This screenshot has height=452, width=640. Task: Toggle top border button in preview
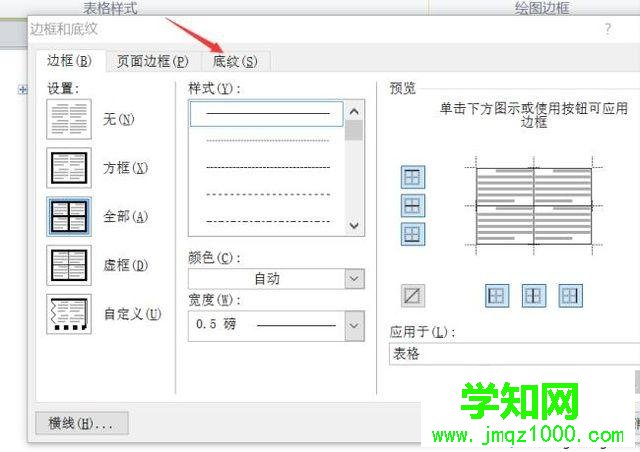pos(413,177)
